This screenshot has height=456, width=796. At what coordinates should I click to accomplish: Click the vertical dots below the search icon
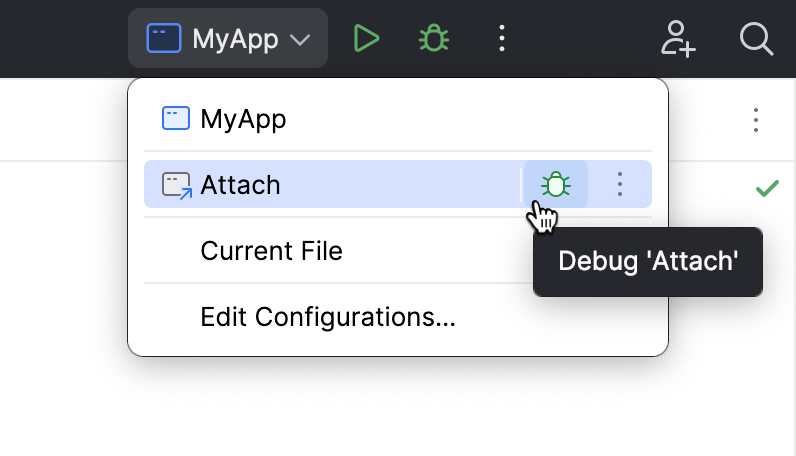click(x=756, y=120)
